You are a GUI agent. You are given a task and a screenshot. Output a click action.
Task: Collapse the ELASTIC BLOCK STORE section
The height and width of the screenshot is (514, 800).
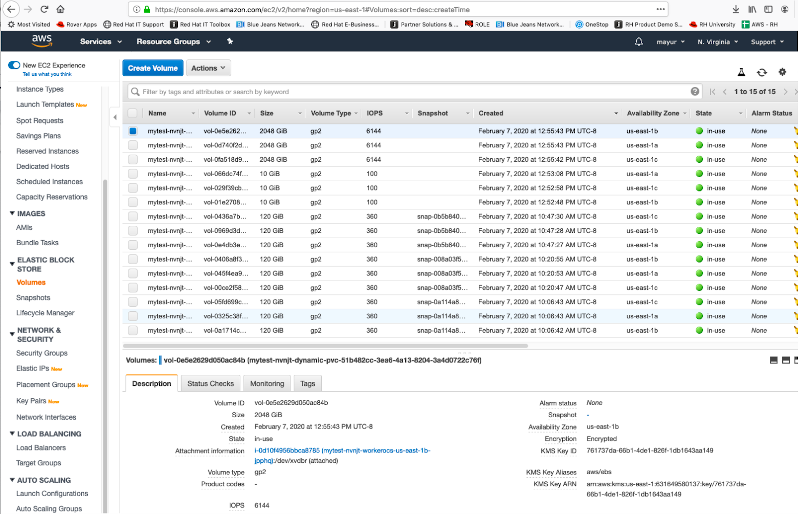coord(12,264)
